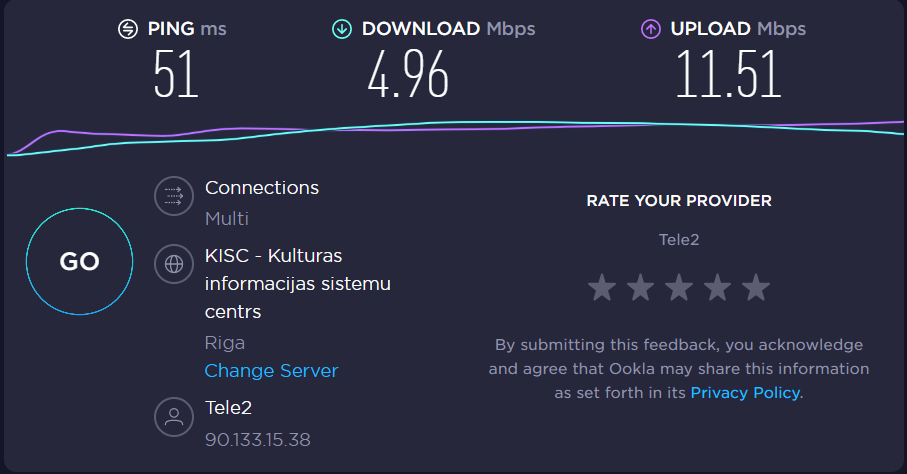This screenshot has height=474, width=907.
Task: Click the Connections arrows icon
Action: [174, 196]
